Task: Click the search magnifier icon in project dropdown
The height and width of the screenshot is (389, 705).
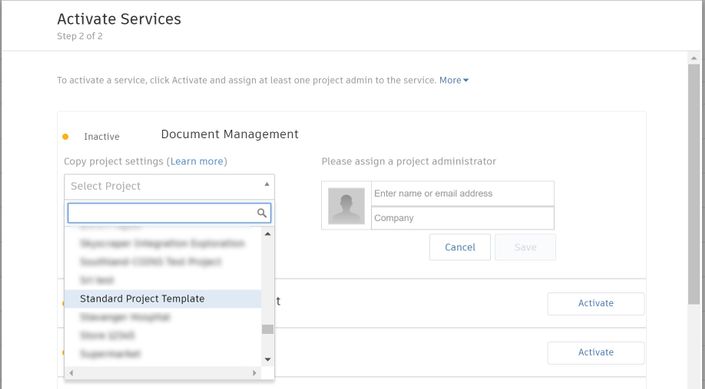Action: coord(262,213)
